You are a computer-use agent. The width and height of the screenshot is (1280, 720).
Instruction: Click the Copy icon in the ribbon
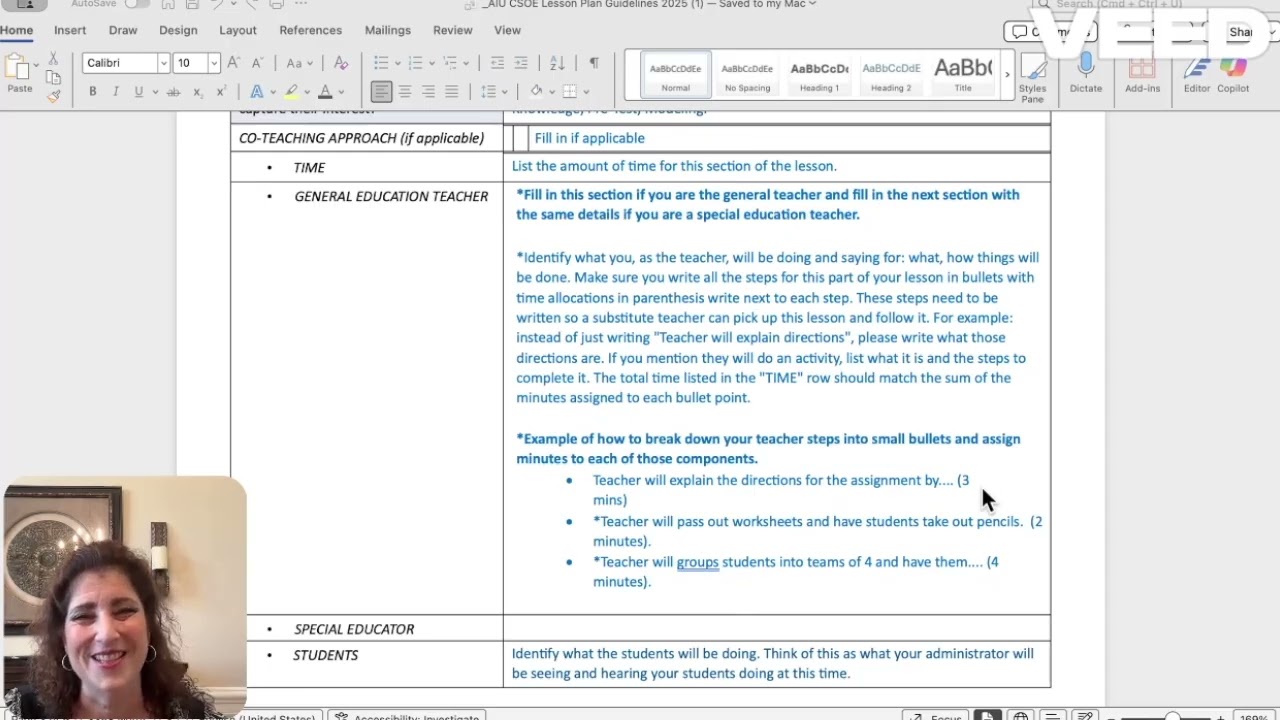(53, 77)
